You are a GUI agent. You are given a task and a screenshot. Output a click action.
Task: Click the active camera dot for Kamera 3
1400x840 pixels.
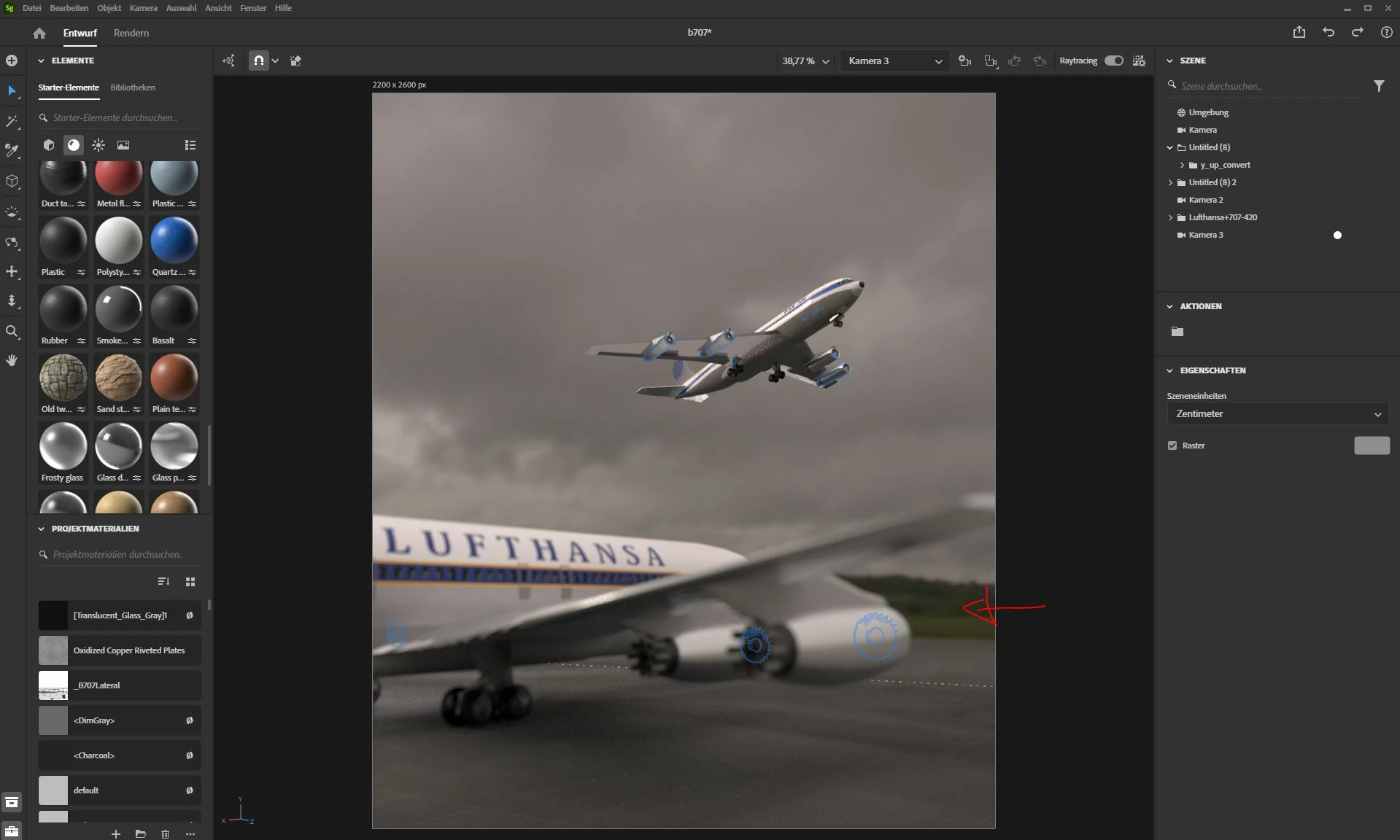coord(1337,235)
